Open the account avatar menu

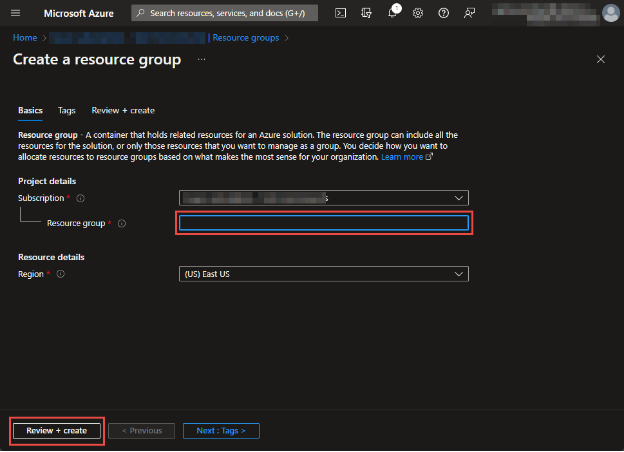point(610,13)
